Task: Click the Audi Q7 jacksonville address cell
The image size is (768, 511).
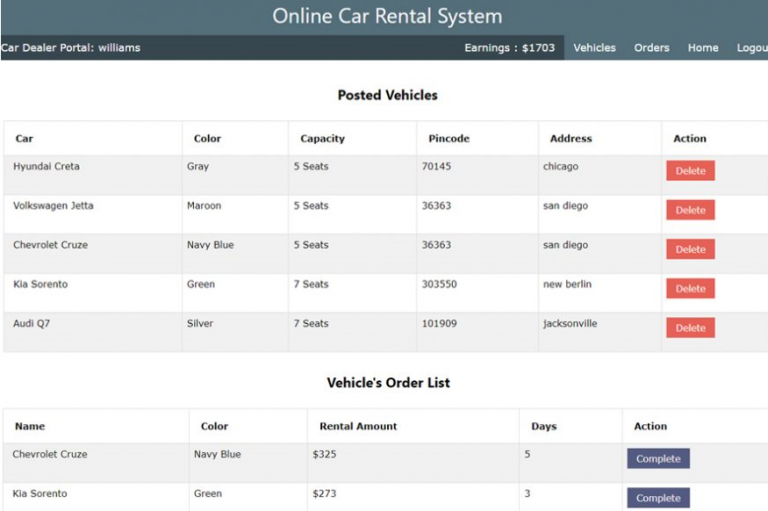Action: (570, 324)
